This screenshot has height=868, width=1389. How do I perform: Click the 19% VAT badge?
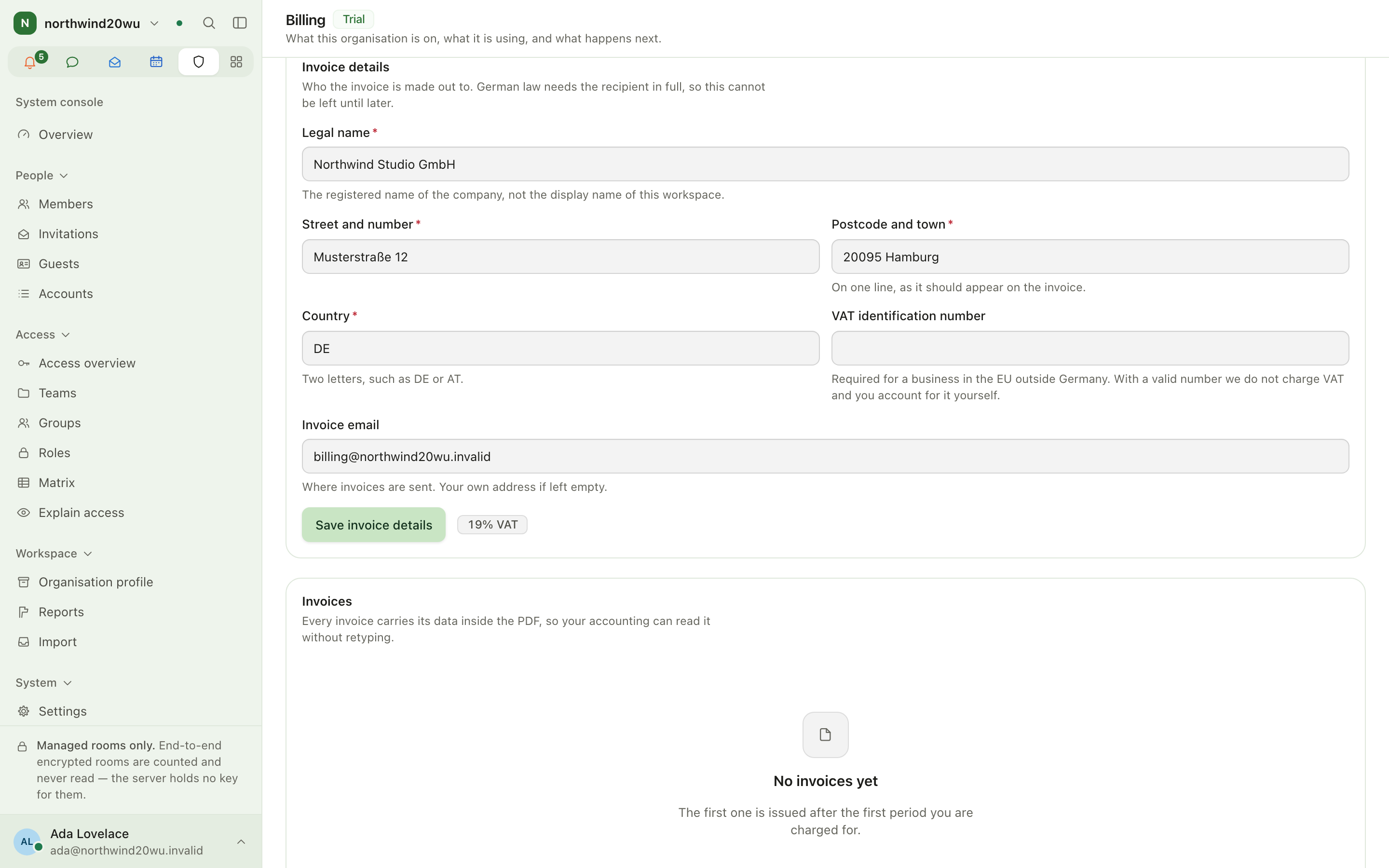coord(492,525)
